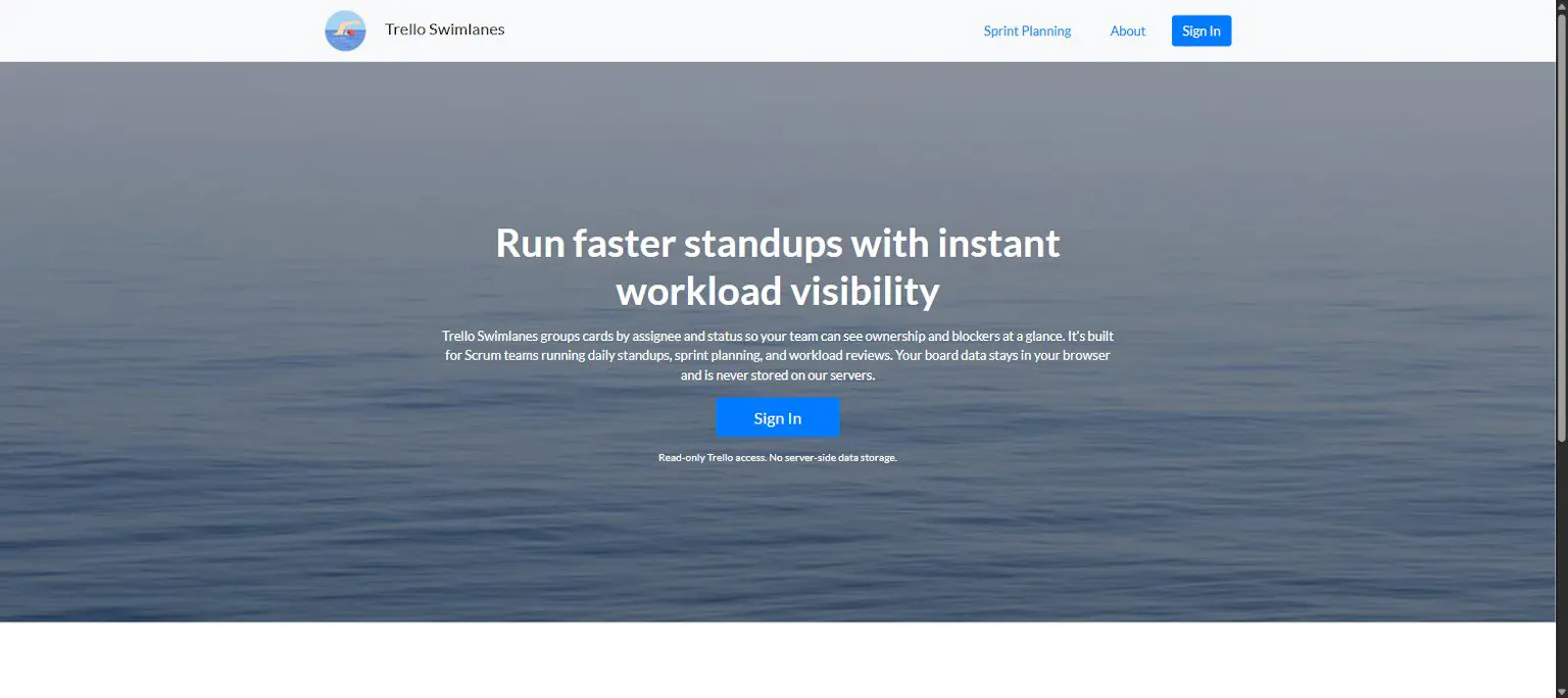Click the Trello Swimlanes description paragraph

(x=777, y=355)
